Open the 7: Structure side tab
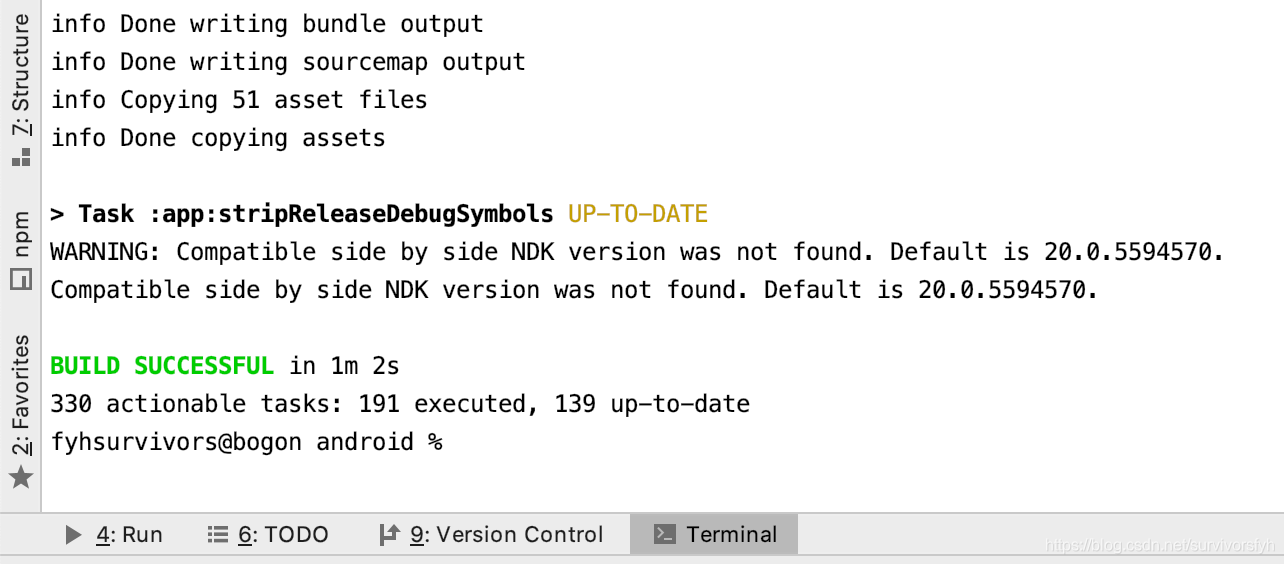Image resolution: width=1284 pixels, height=564 pixels. [x=21, y=75]
